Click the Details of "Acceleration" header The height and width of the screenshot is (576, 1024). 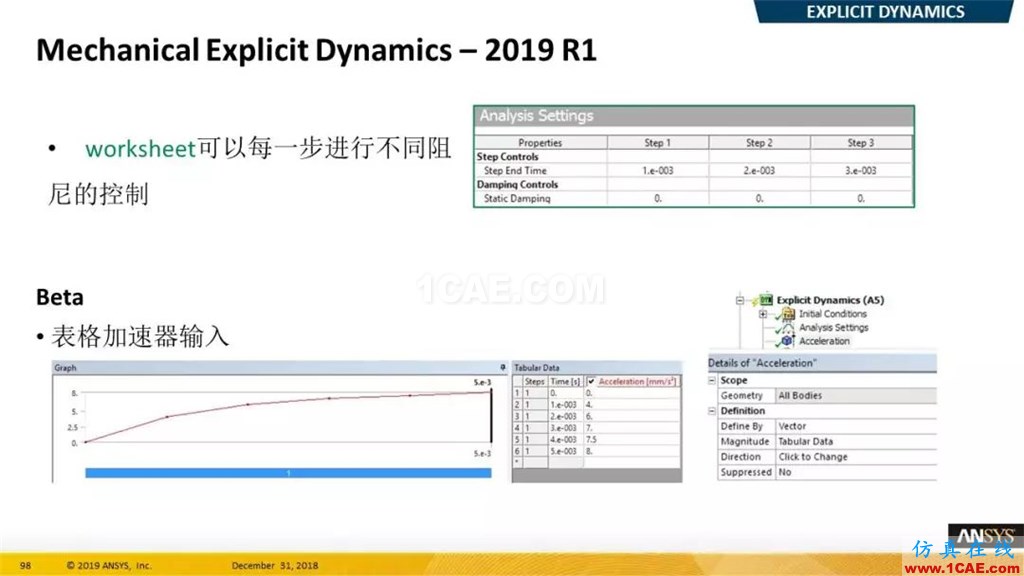(x=822, y=363)
